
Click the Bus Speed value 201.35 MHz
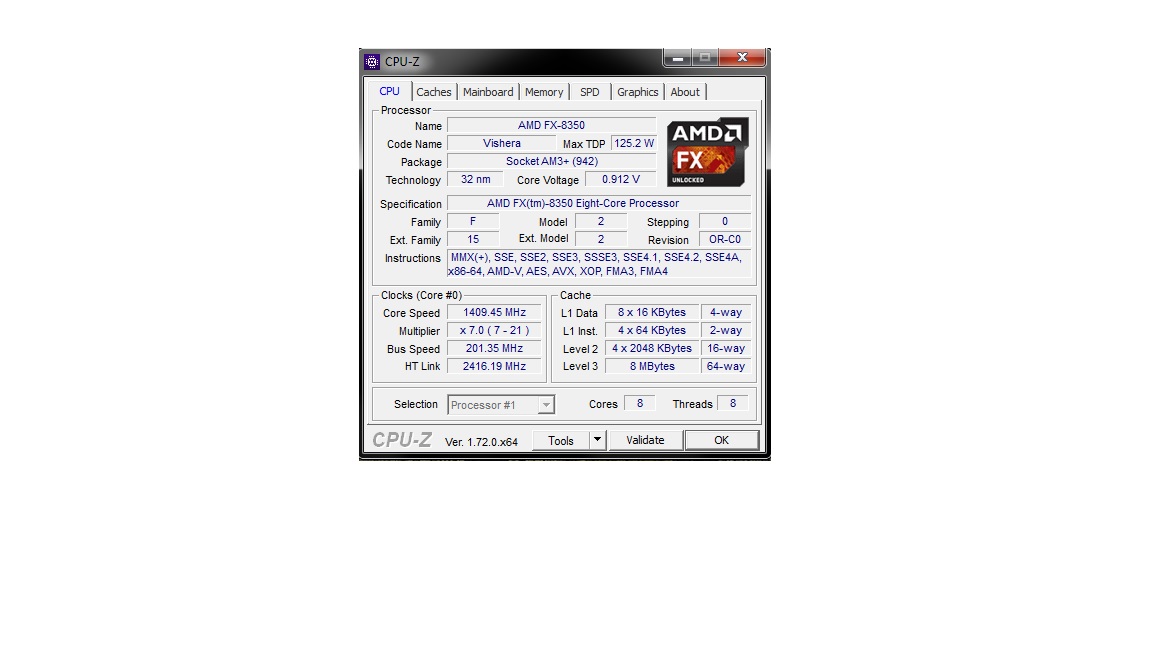pos(494,348)
